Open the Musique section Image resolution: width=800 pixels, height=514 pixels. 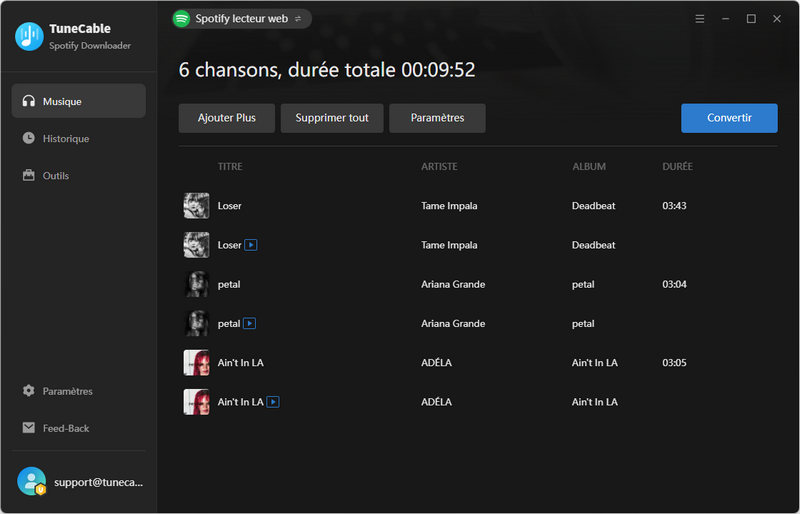[79, 101]
